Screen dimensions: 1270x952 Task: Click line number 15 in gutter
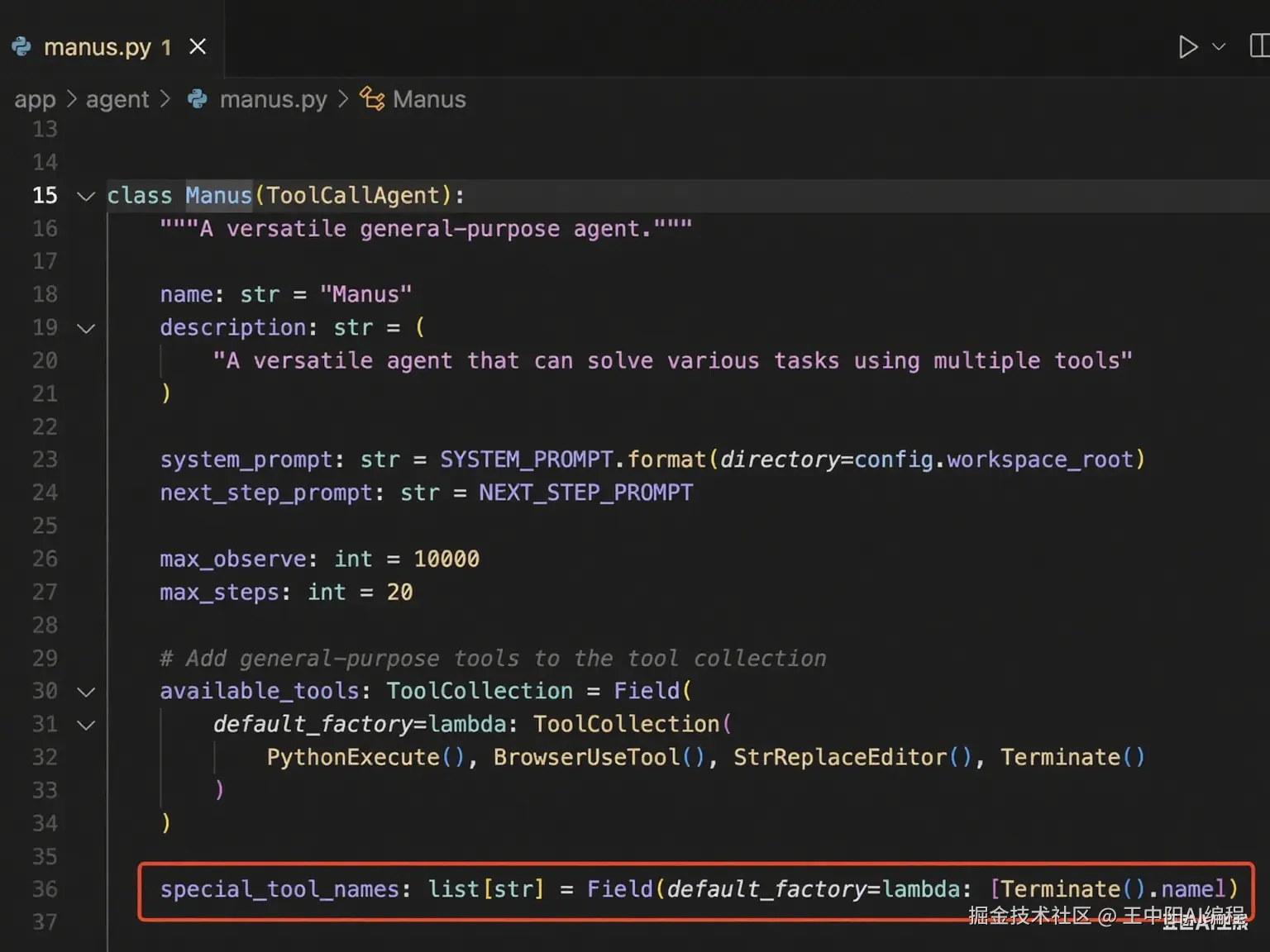click(x=45, y=195)
